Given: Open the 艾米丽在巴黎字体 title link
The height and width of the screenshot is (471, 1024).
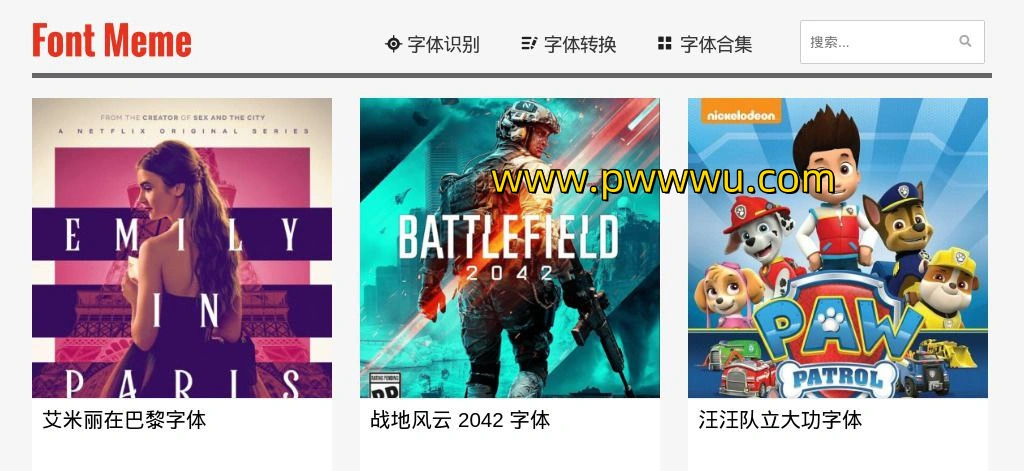Looking at the screenshot, I should [125, 419].
